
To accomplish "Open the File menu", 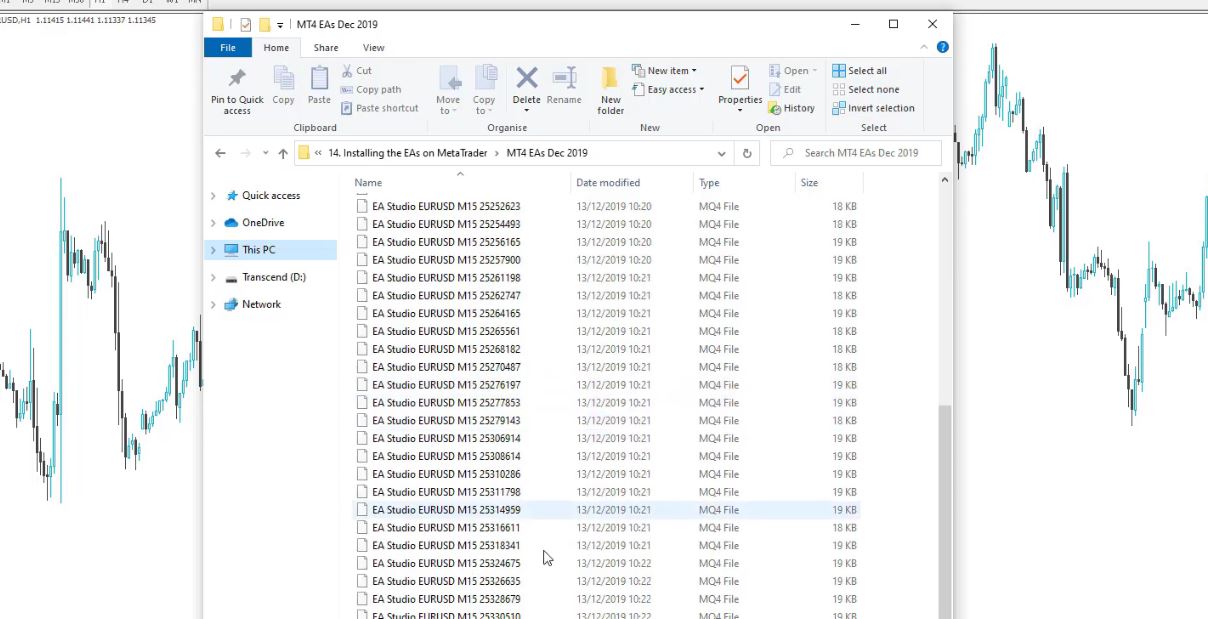I will 227,47.
